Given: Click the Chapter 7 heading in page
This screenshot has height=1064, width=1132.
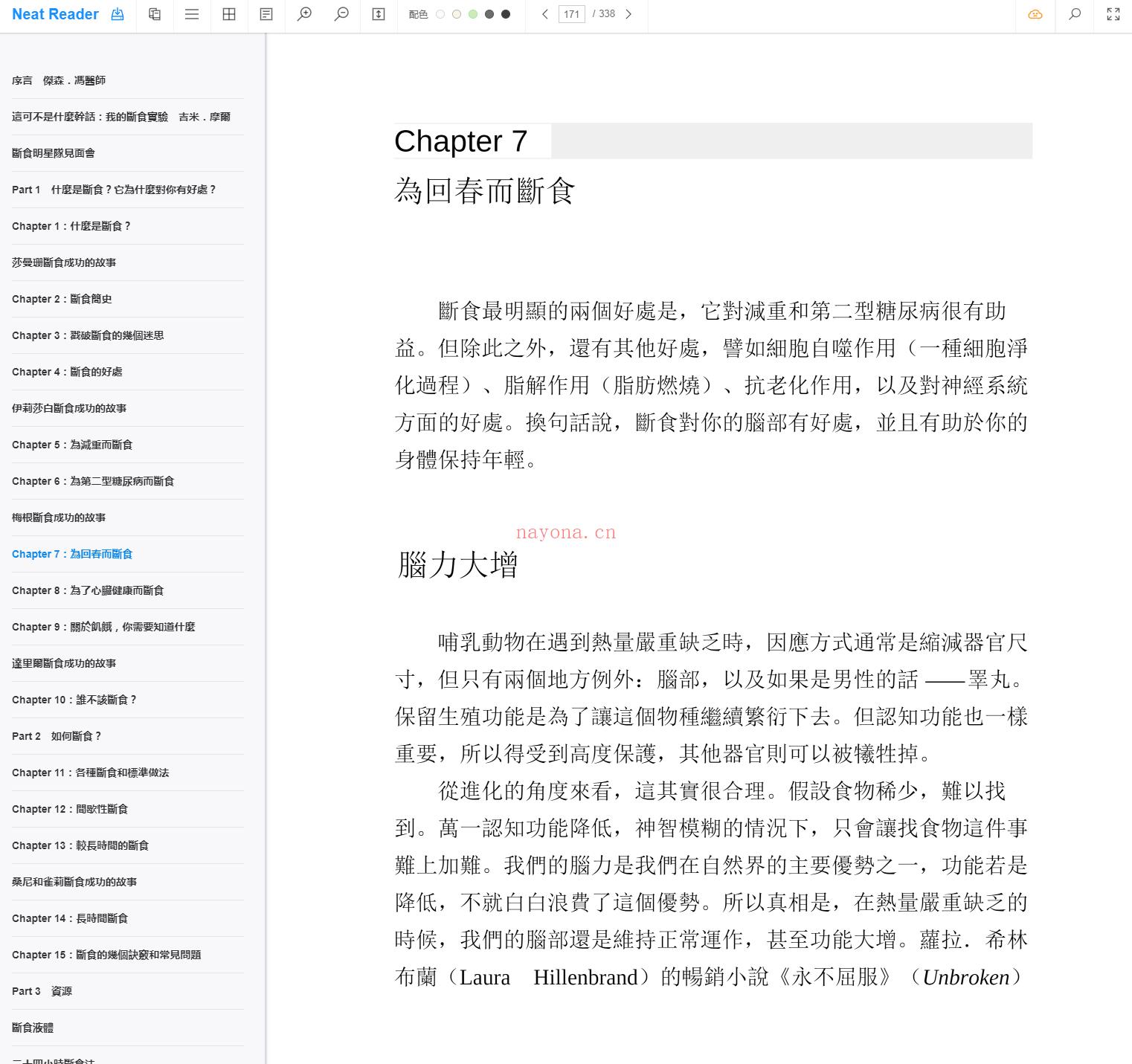Looking at the screenshot, I should 461,141.
